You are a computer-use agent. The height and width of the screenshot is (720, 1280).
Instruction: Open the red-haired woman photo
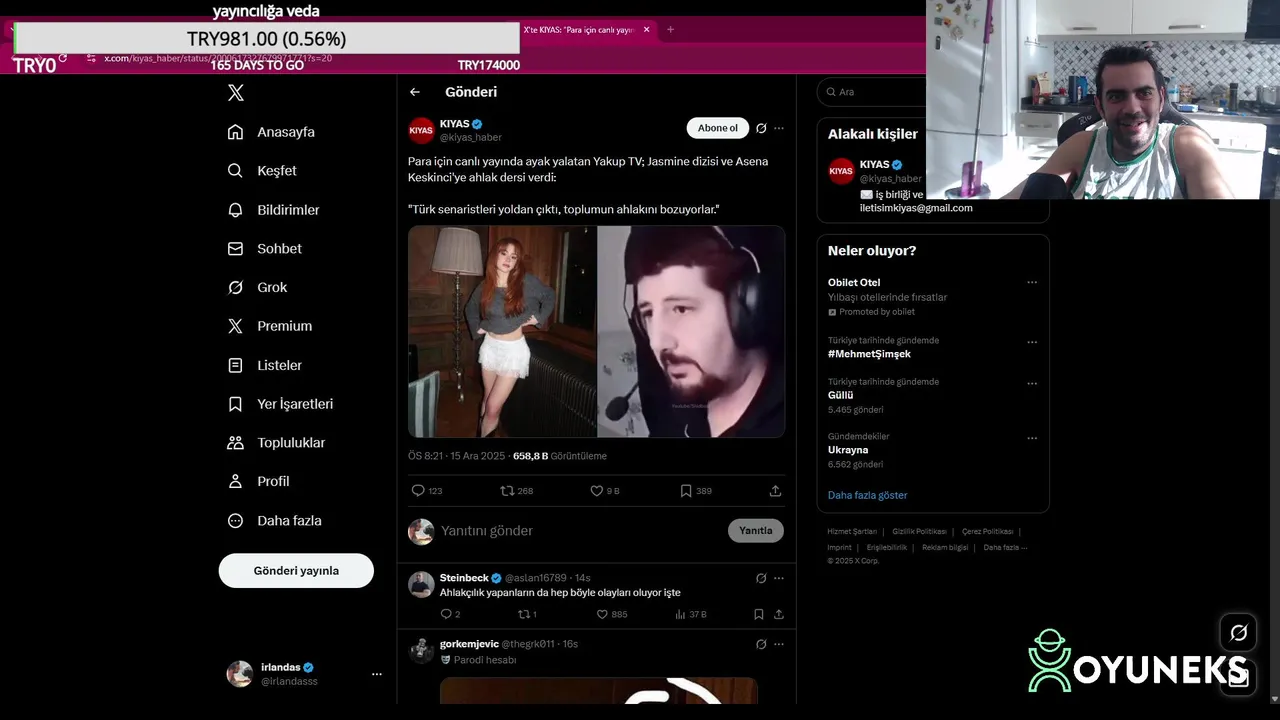[502, 332]
